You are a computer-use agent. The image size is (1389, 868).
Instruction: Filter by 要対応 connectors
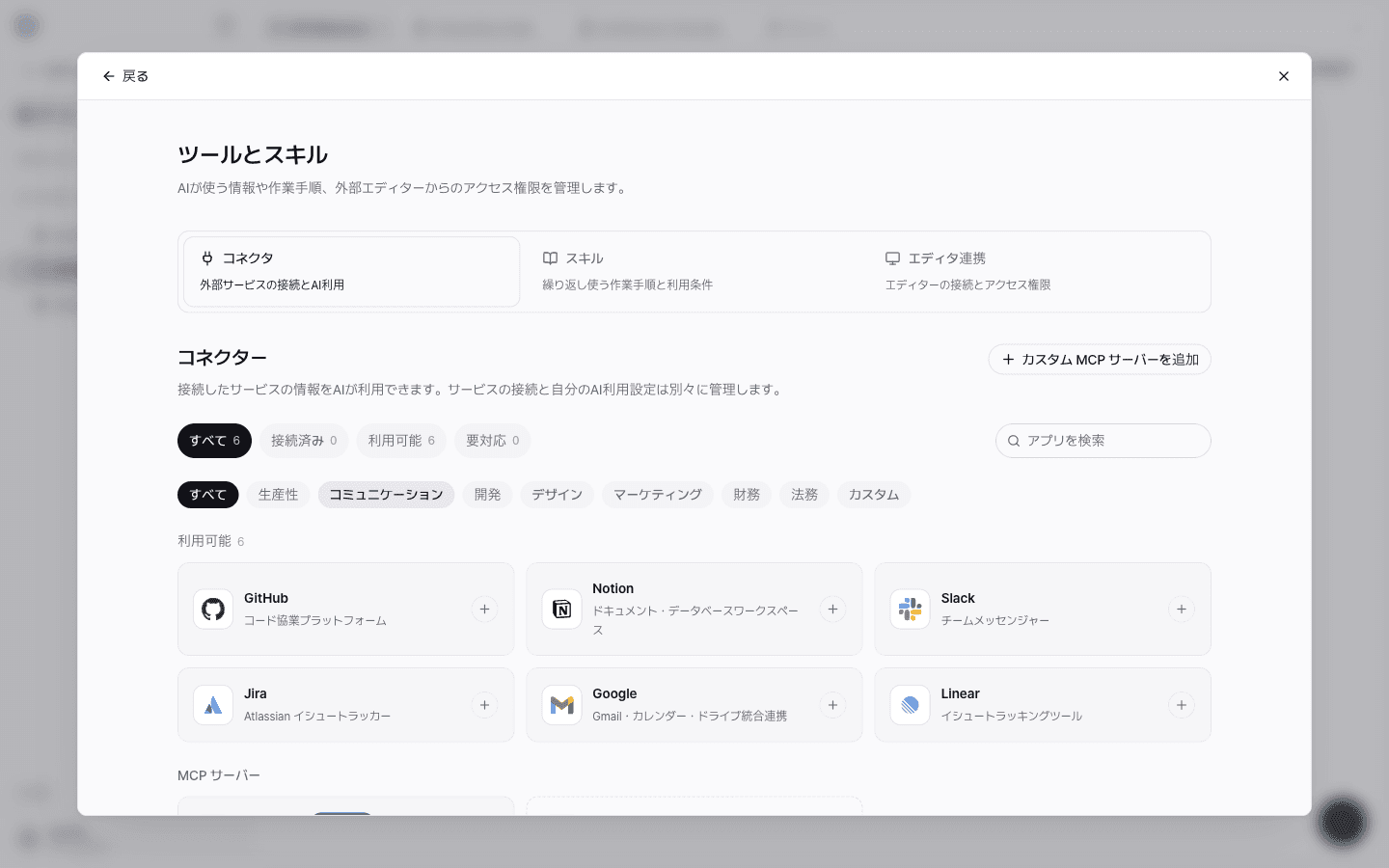pyautogui.click(x=493, y=441)
